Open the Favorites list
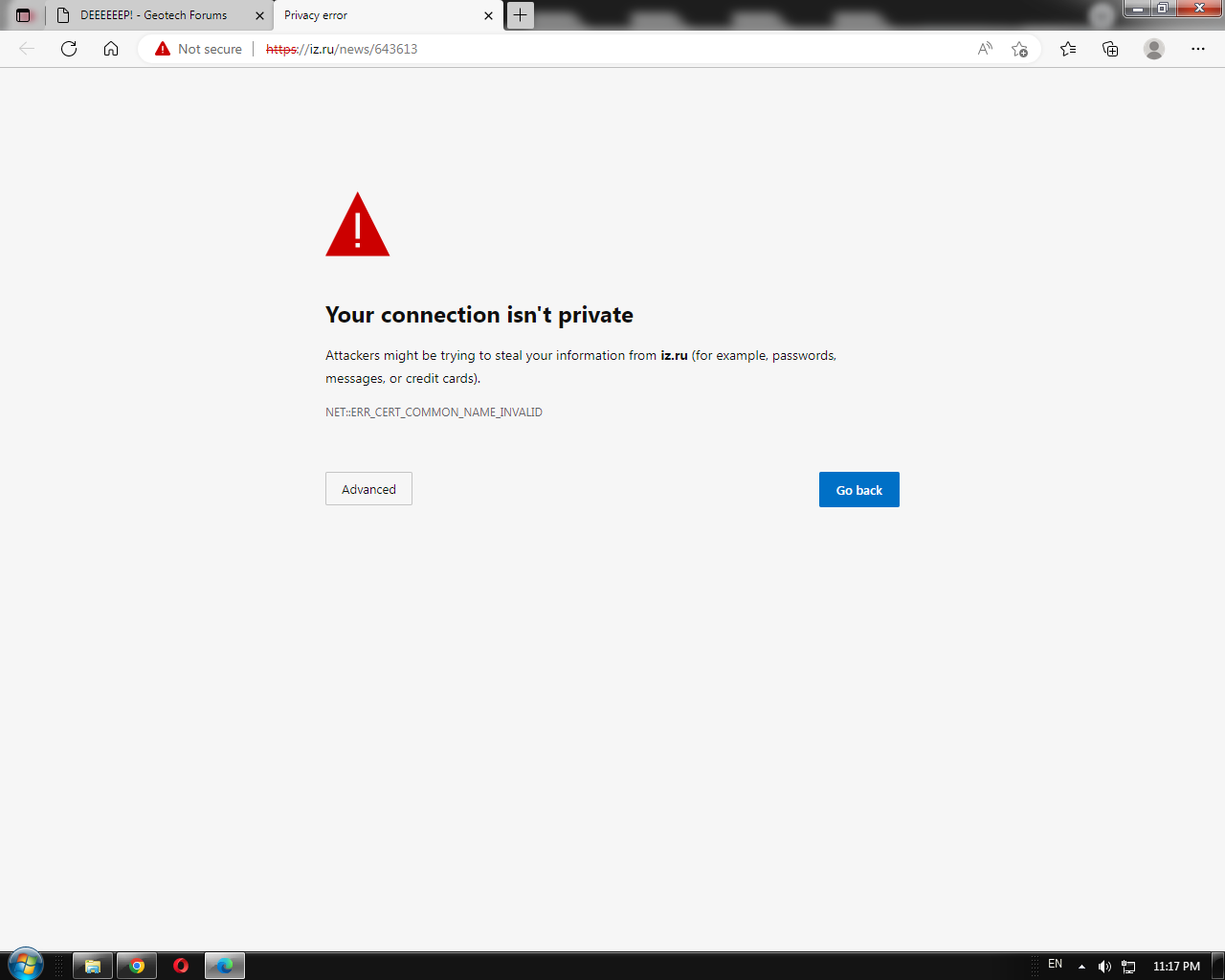The height and width of the screenshot is (980, 1225). (x=1068, y=49)
